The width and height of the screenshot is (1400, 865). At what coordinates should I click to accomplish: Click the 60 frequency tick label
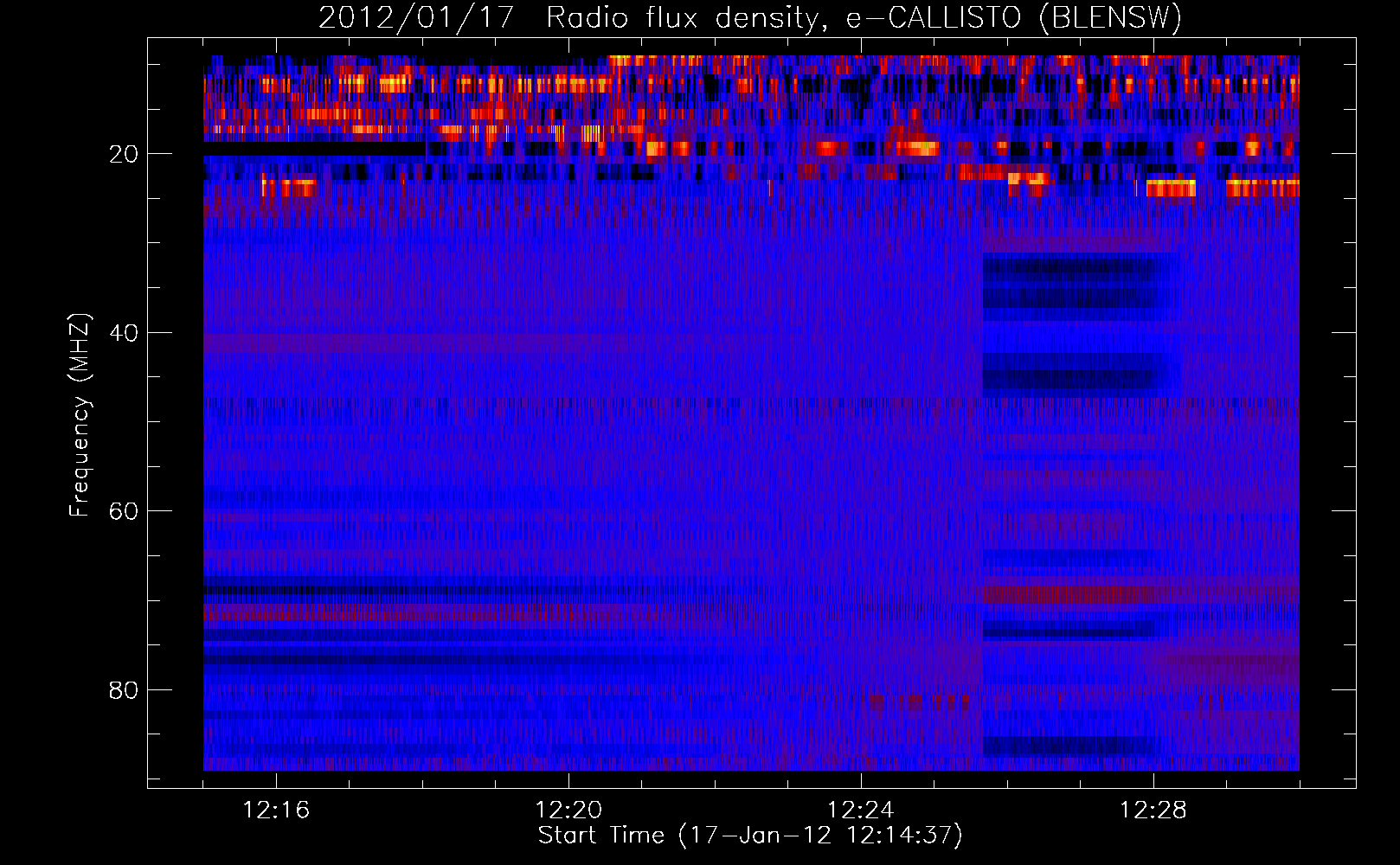click(125, 511)
